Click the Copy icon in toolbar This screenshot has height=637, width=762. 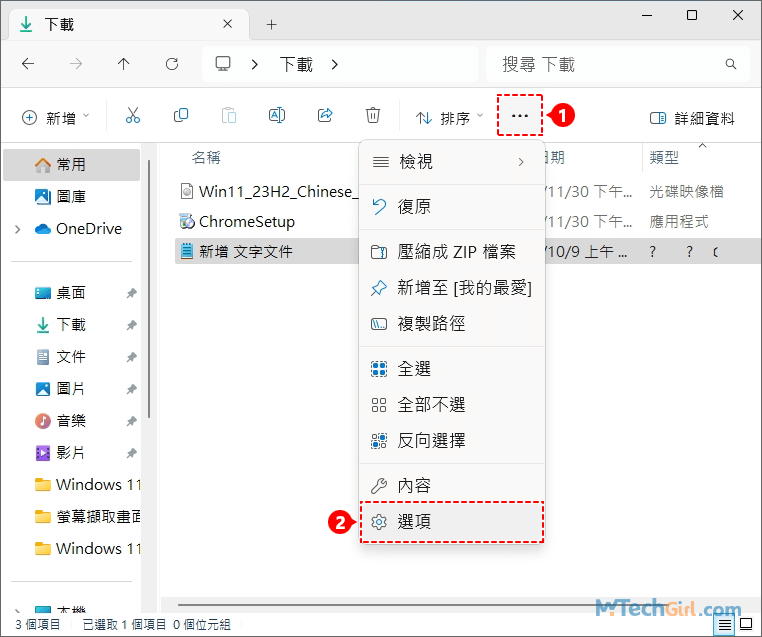pos(181,117)
